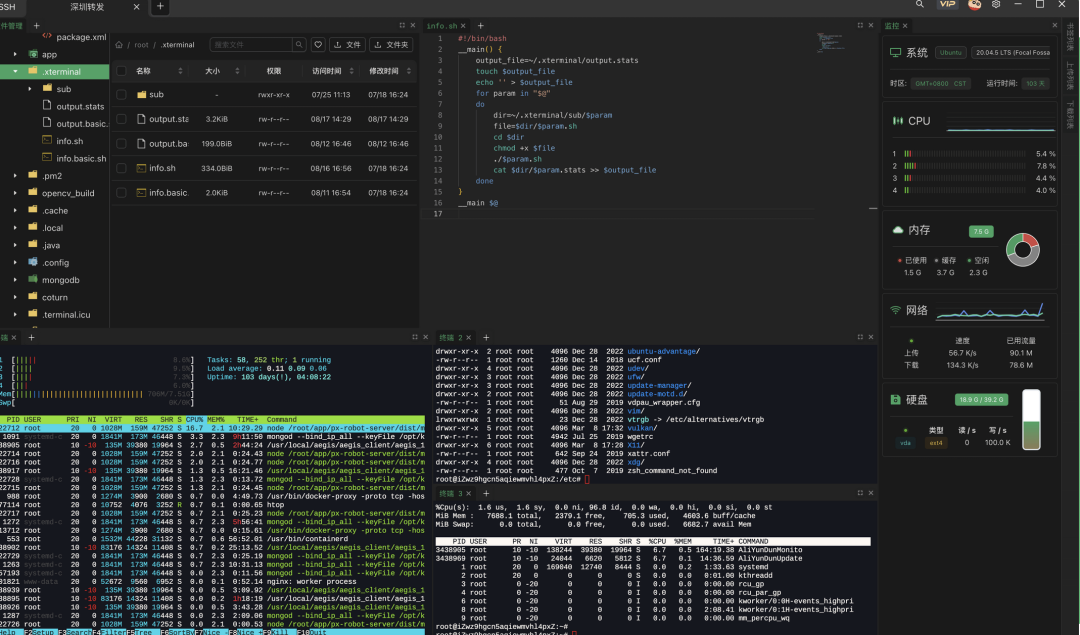Sort files by 名称 column arrows
1080x635 pixels.
(x=180, y=71)
